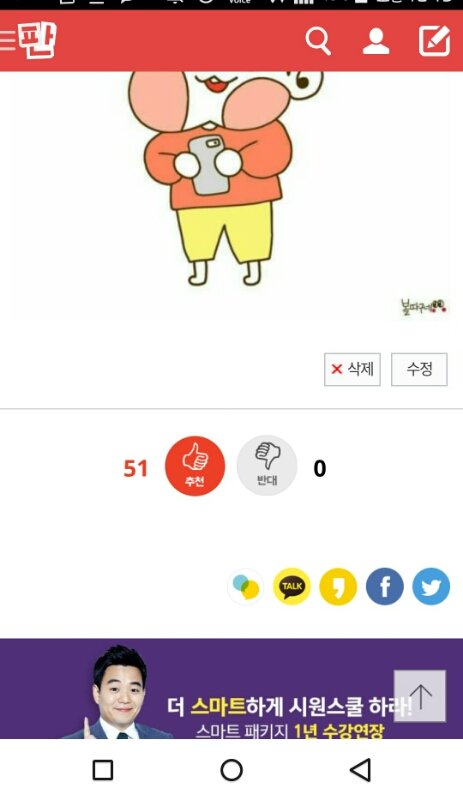Recommend post with red 추천 thumbs-up
Screen dimensions: 463x800
(194, 466)
